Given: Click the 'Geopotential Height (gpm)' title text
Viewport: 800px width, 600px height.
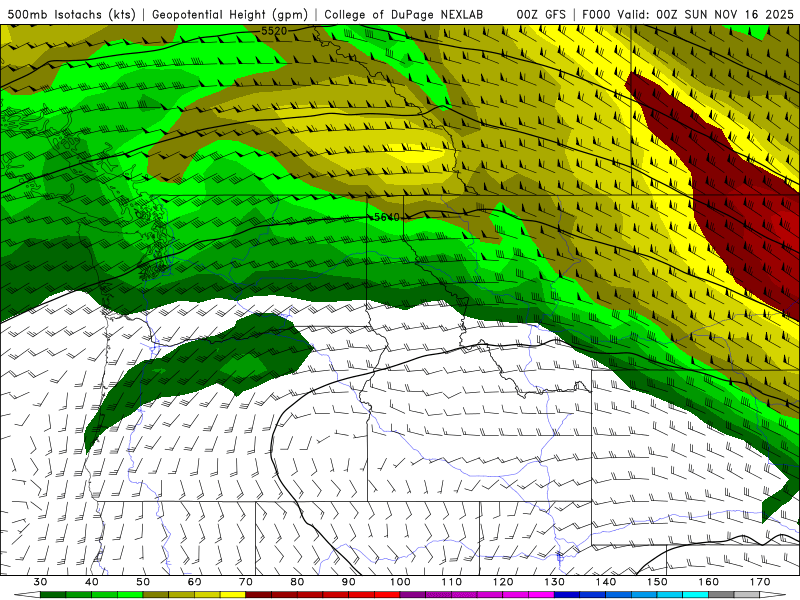Looking at the screenshot, I should 230,14.
